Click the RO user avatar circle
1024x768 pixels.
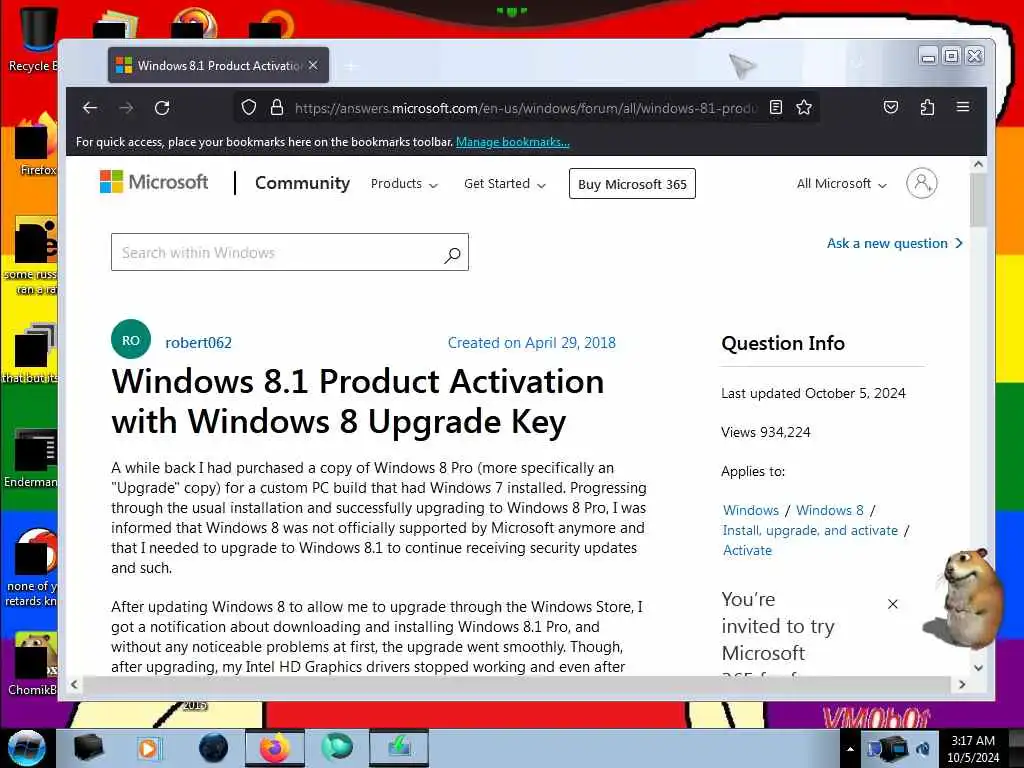131,339
